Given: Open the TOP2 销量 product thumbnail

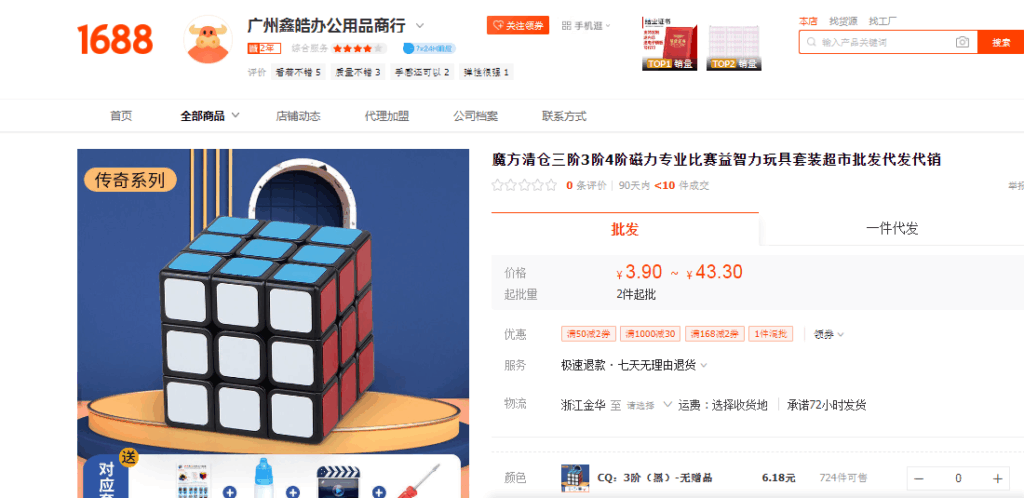Looking at the screenshot, I should (x=734, y=43).
